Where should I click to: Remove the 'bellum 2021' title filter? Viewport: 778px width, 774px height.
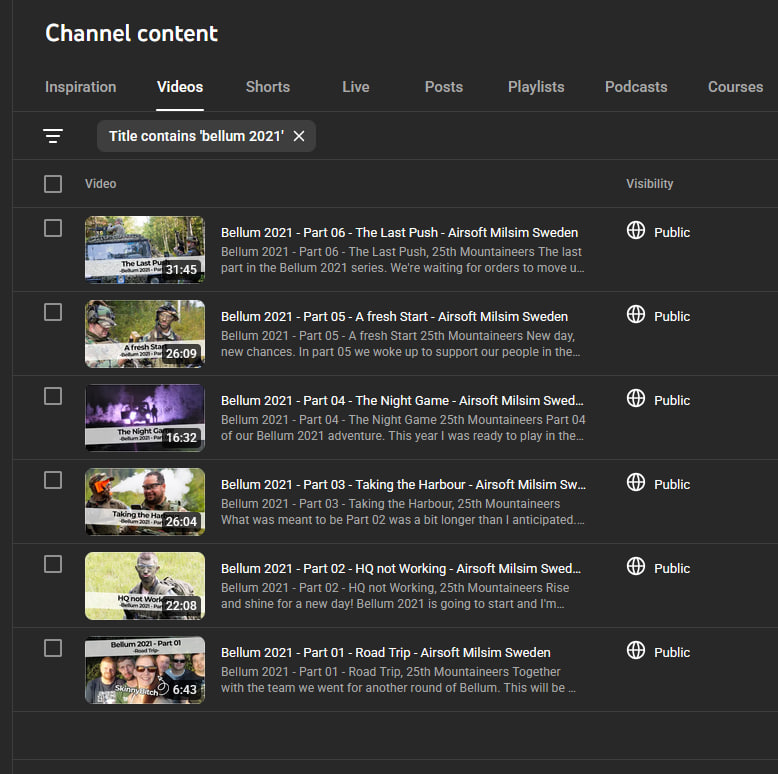pos(299,136)
